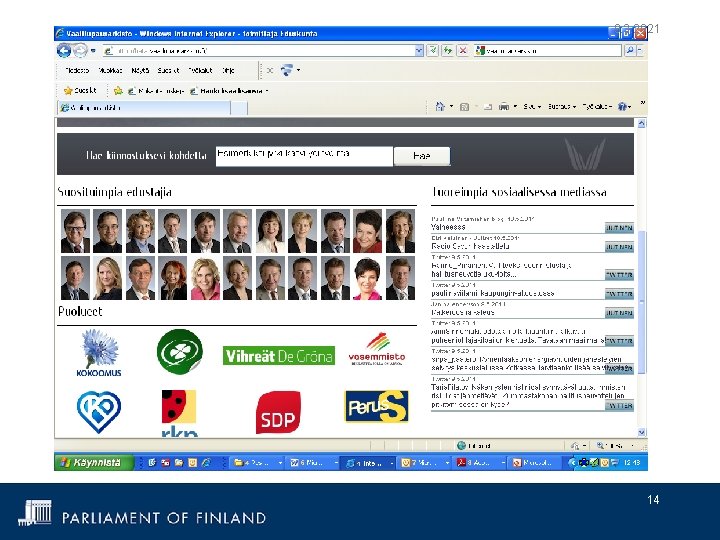Click the Internet Explorer quick launch icon
Screen dimensions: 720x540
[x=205, y=463]
